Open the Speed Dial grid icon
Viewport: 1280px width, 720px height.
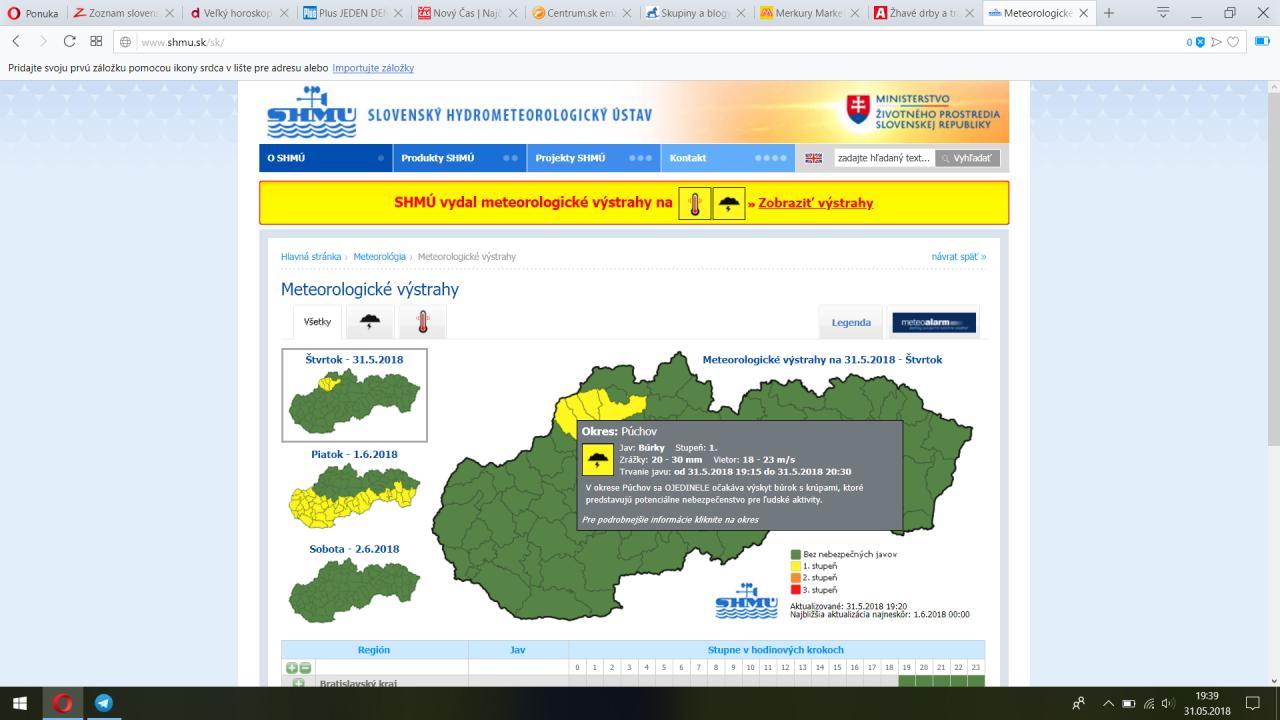[x=96, y=41]
